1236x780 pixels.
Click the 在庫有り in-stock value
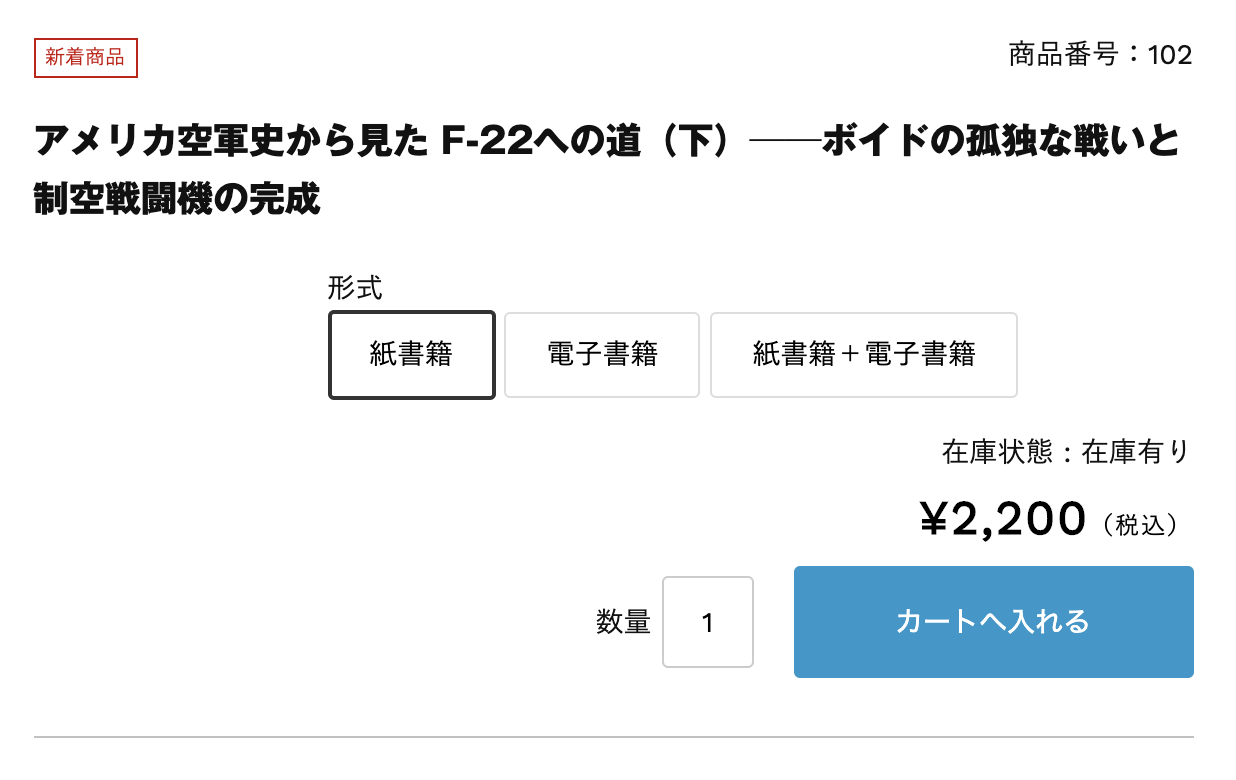click(1137, 452)
